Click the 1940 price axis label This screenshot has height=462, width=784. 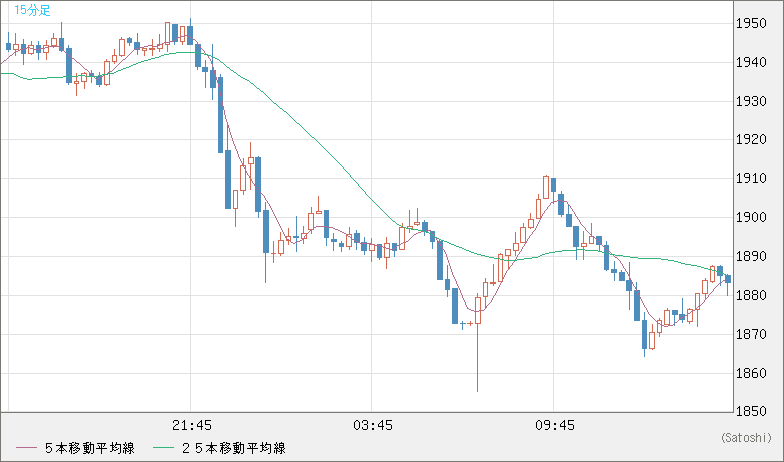click(751, 62)
